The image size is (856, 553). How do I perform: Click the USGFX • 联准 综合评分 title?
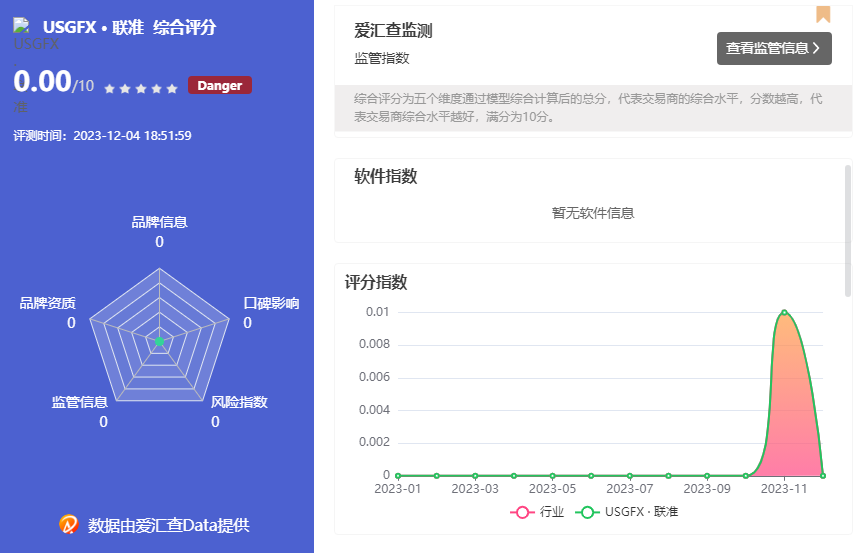(x=129, y=27)
